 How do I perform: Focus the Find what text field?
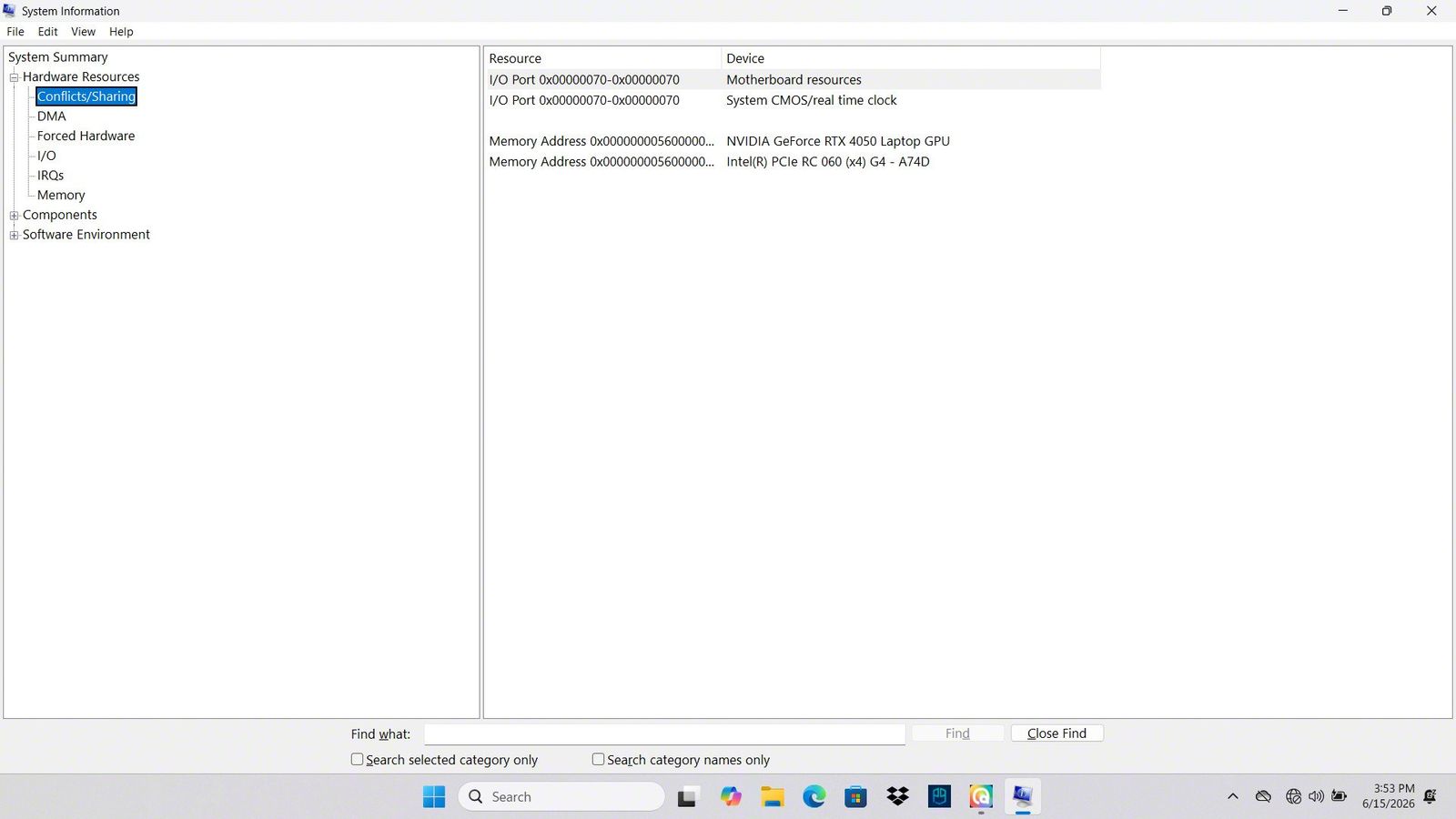click(x=664, y=734)
